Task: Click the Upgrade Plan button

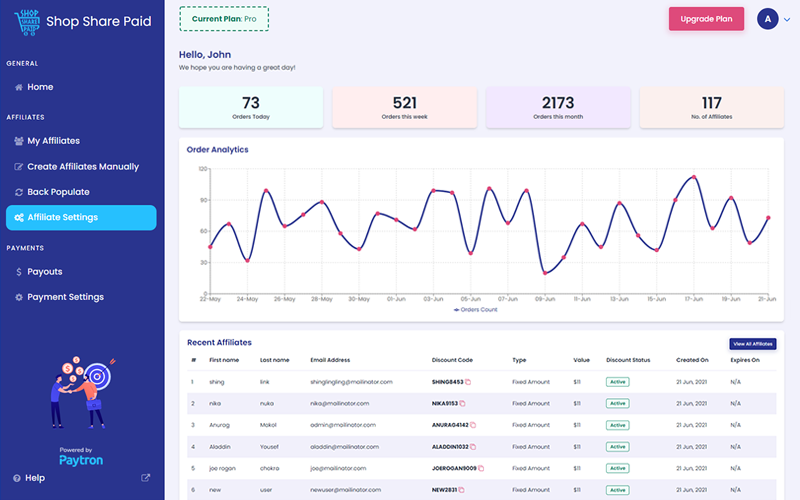Action: pos(706,19)
